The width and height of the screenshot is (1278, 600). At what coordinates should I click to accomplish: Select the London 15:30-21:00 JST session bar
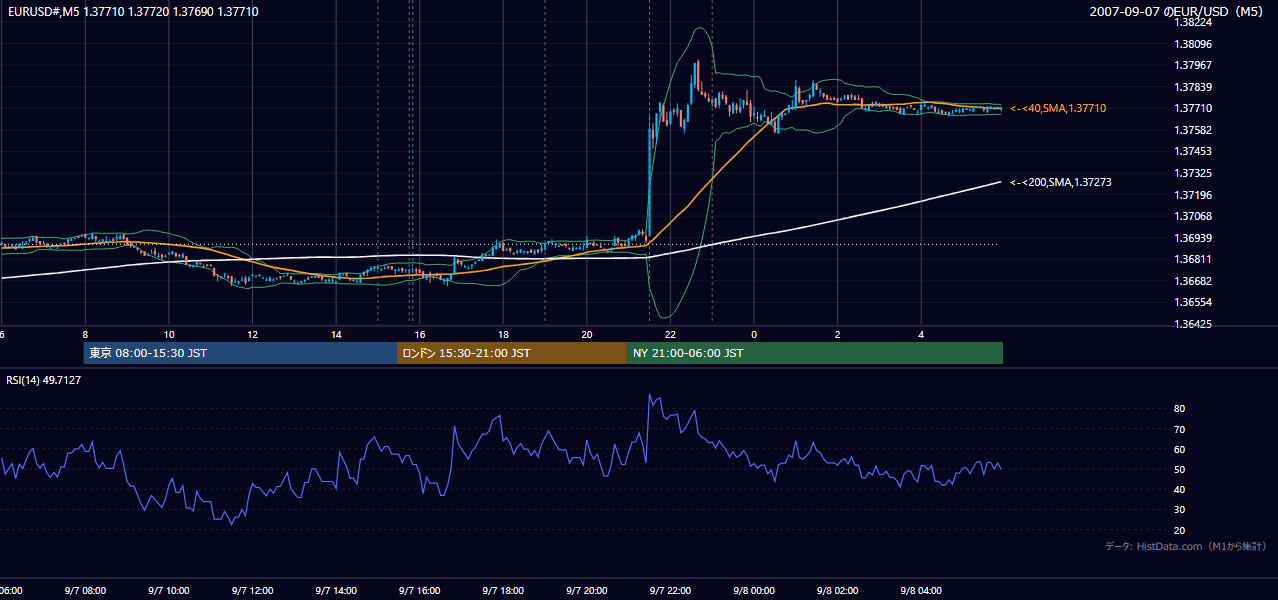512,353
